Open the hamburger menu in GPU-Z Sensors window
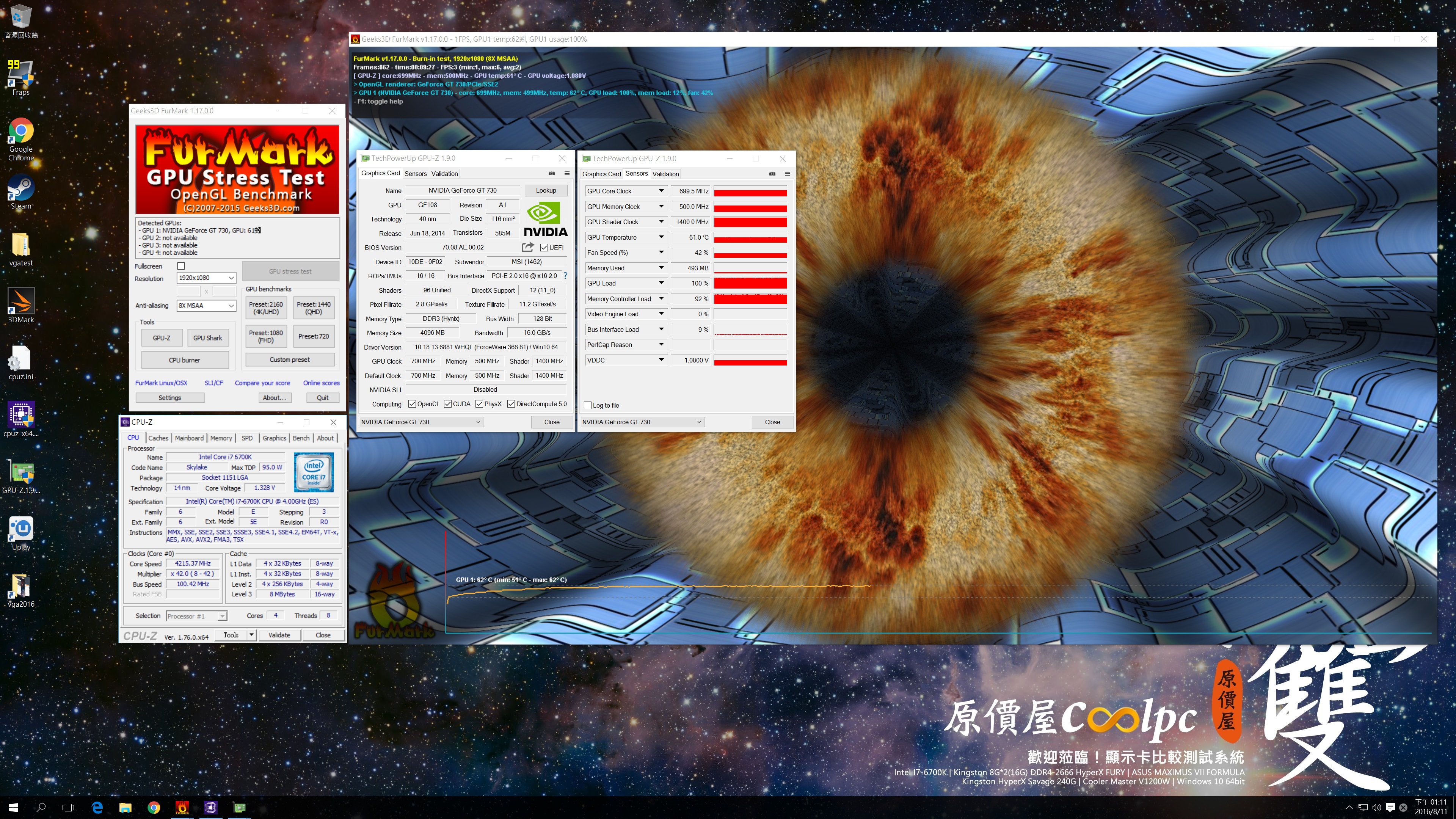This screenshot has height=819, width=1456. pyautogui.click(x=788, y=174)
